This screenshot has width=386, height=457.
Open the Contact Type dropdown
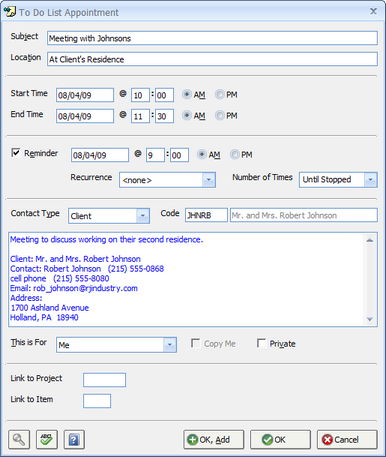(x=143, y=216)
